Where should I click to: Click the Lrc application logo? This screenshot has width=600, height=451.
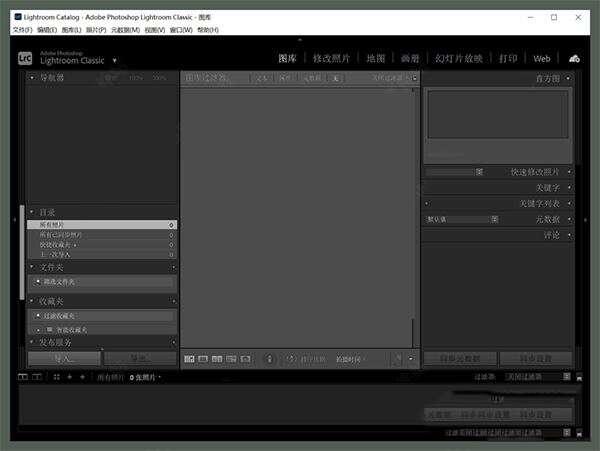26,58
